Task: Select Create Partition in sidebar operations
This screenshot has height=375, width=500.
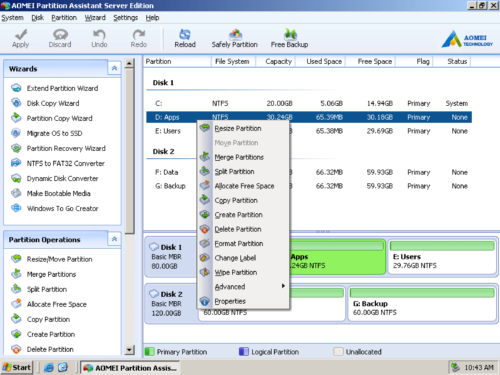Action: point(43,334)
